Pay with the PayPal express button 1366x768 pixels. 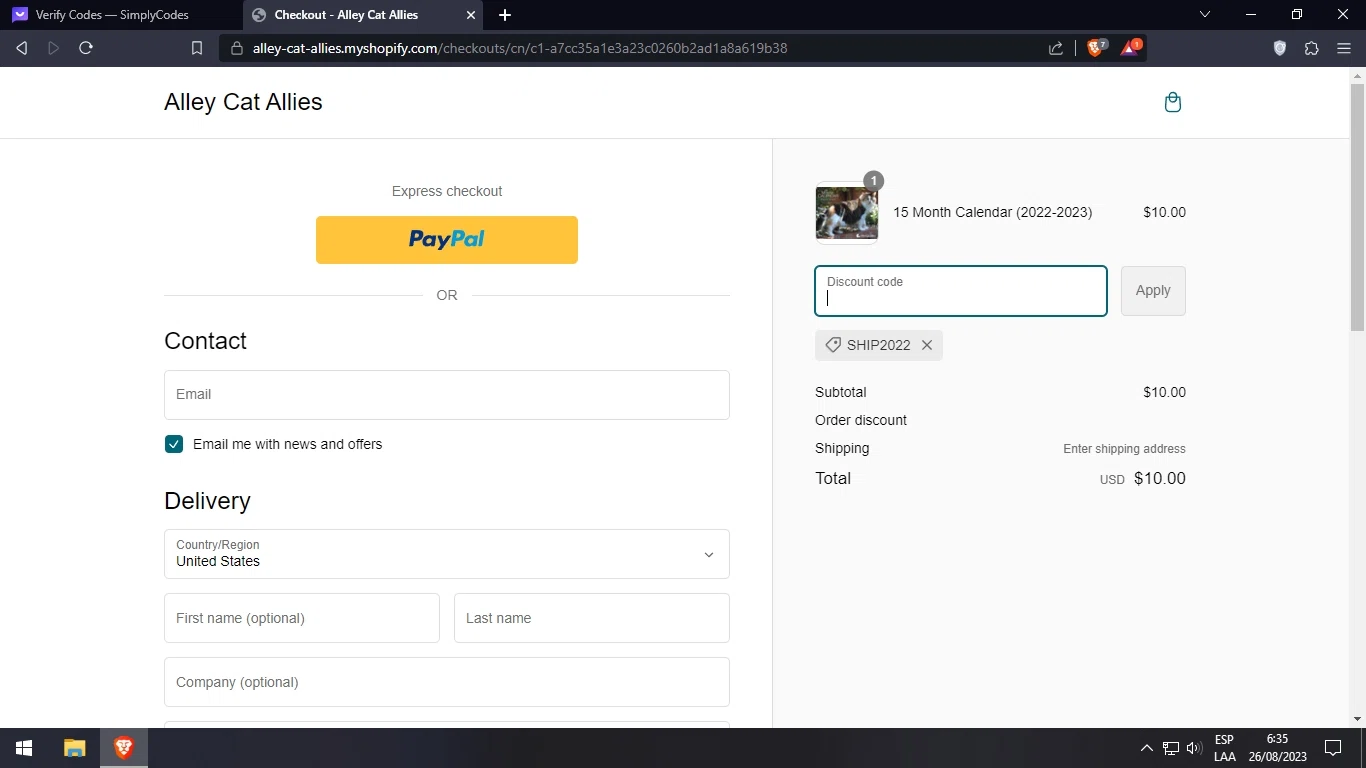pos(447,240)
